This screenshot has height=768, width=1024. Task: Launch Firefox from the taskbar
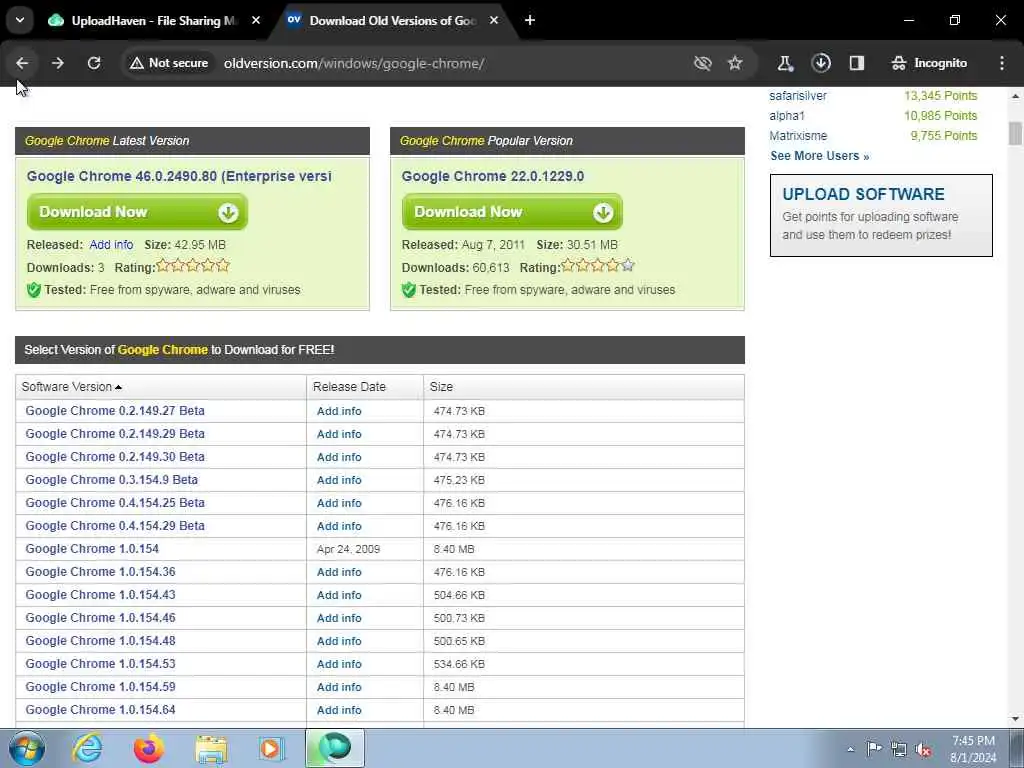[149, 748]
